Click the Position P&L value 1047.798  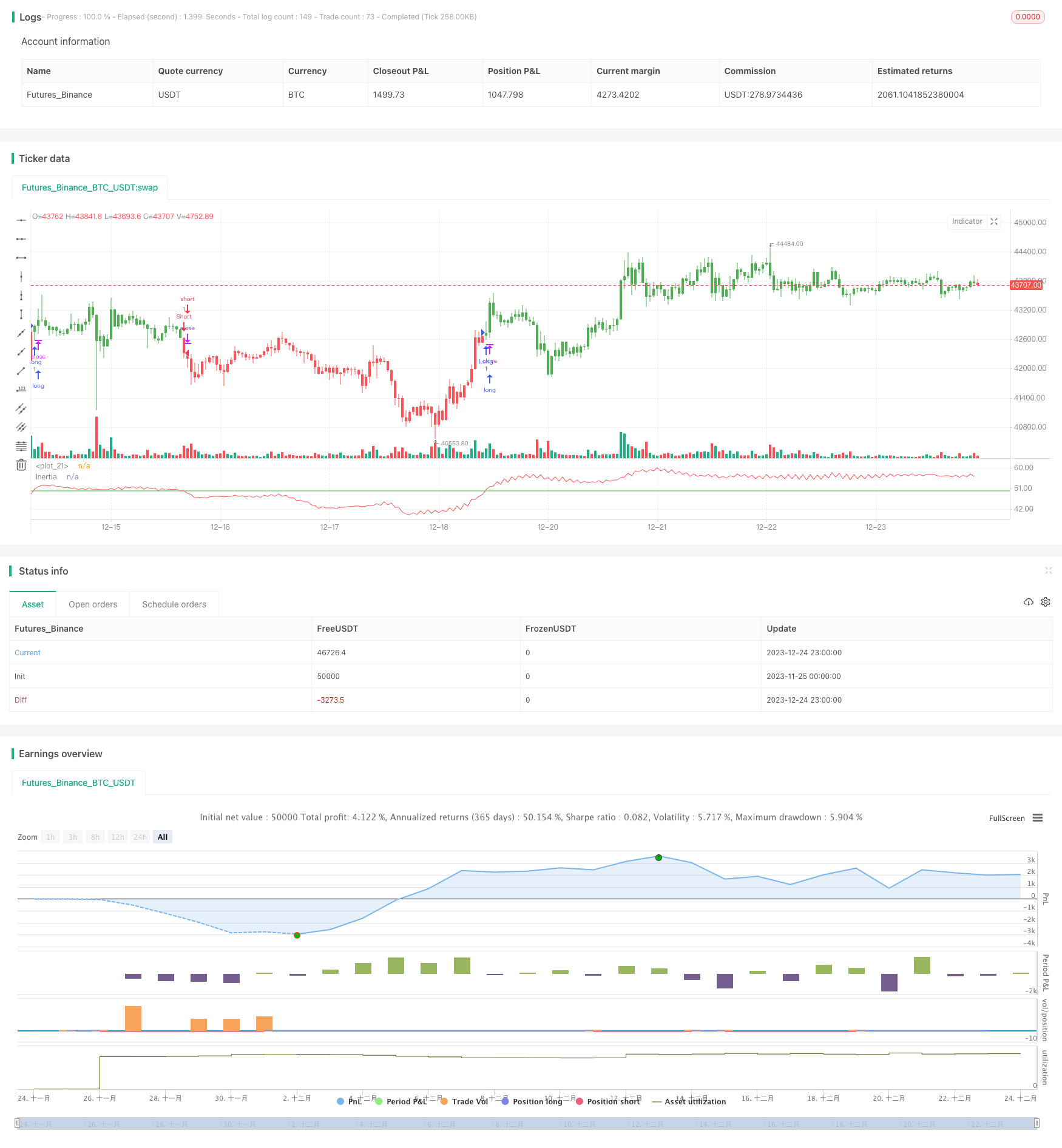[506, 95]
